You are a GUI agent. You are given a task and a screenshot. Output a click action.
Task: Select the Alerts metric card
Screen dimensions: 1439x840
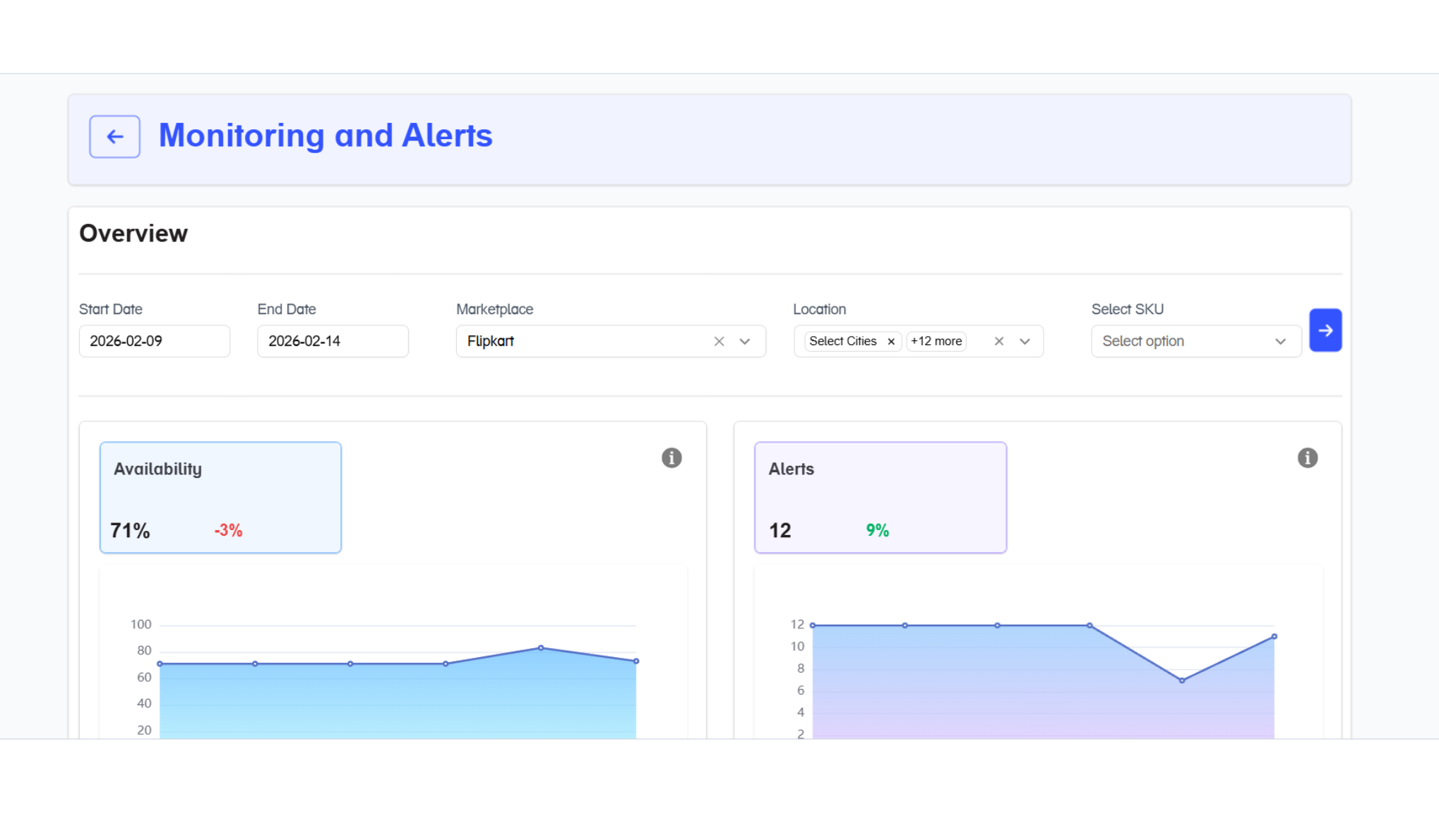pyautogui.click(x=880, y=498)
